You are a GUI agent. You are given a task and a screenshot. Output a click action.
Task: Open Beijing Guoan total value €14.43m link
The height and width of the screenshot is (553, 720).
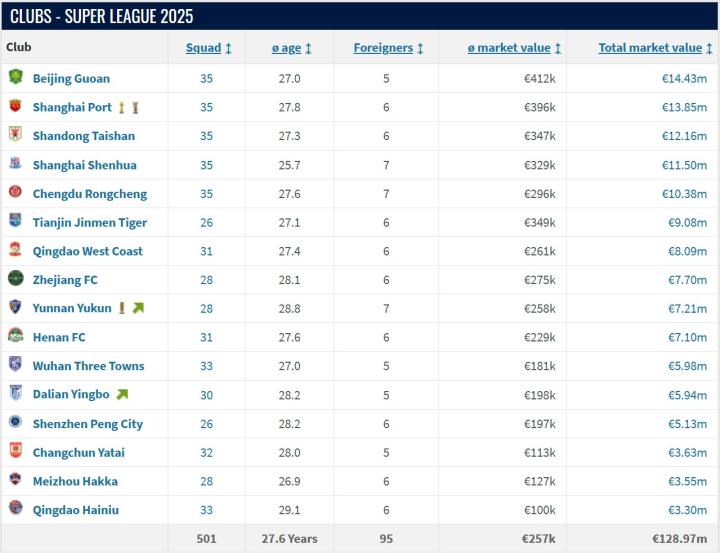(684, 79)
